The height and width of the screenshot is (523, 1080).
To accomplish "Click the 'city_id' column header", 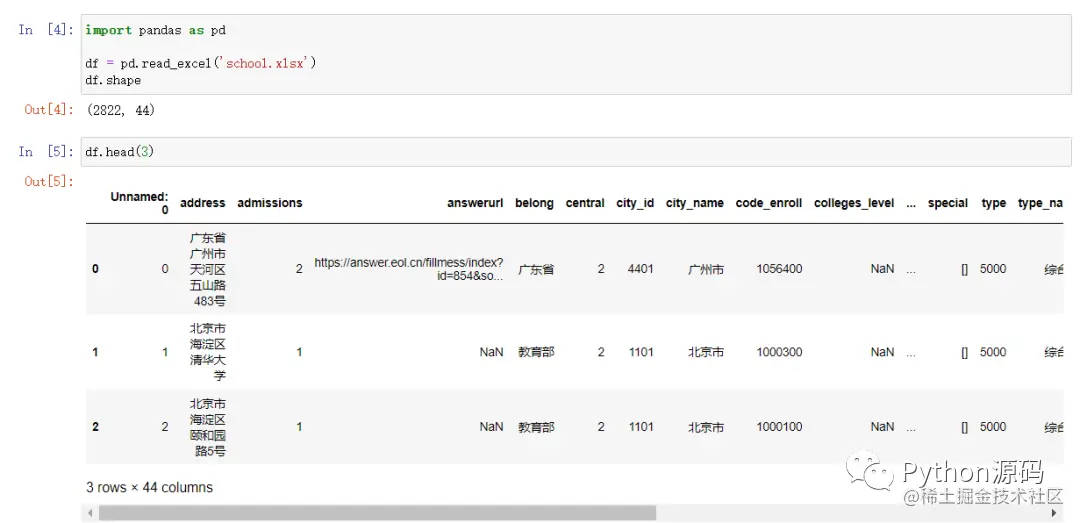I will pyautogui.click(x=635, y=203).
